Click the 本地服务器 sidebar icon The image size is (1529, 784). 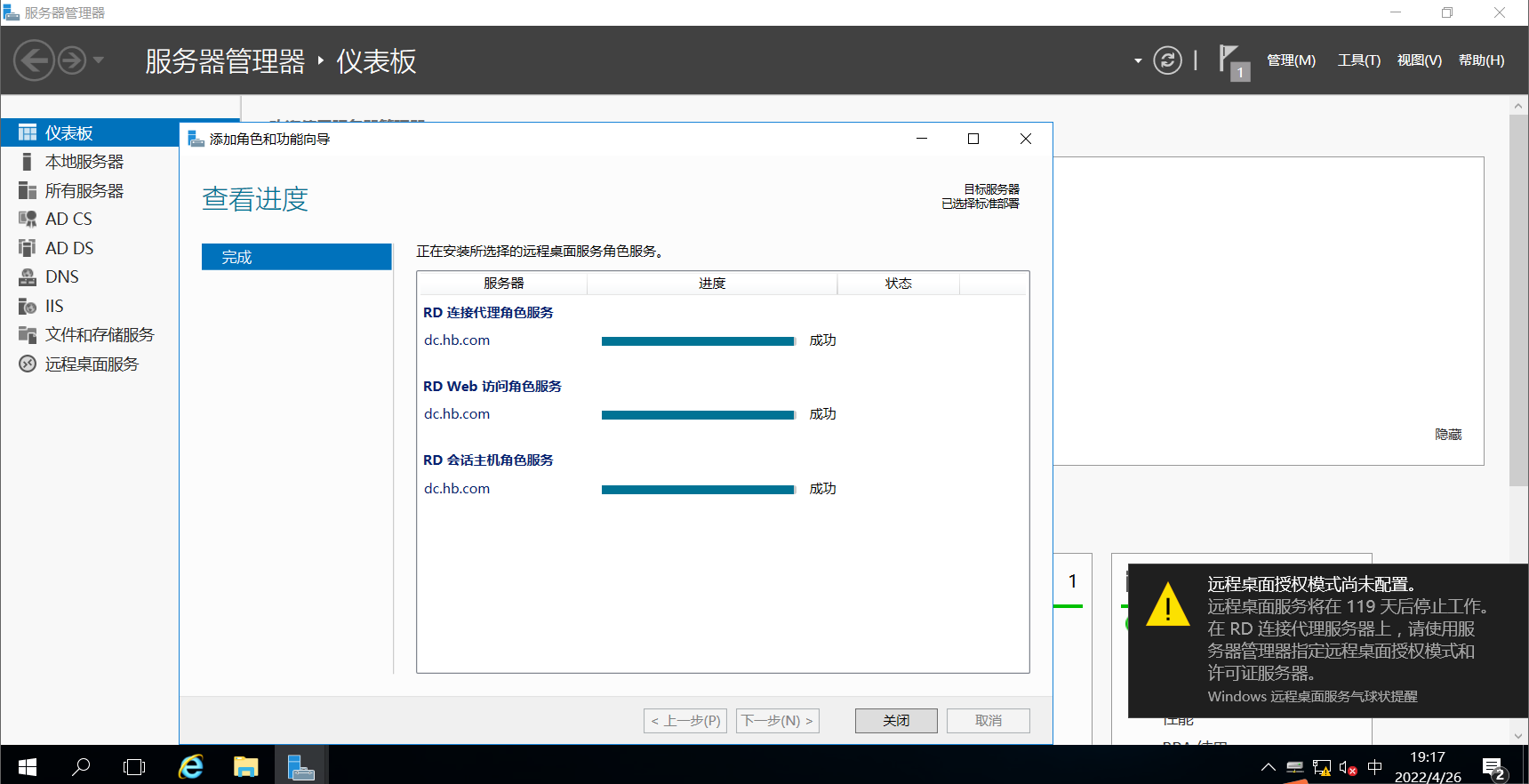(x=28, y=162)
